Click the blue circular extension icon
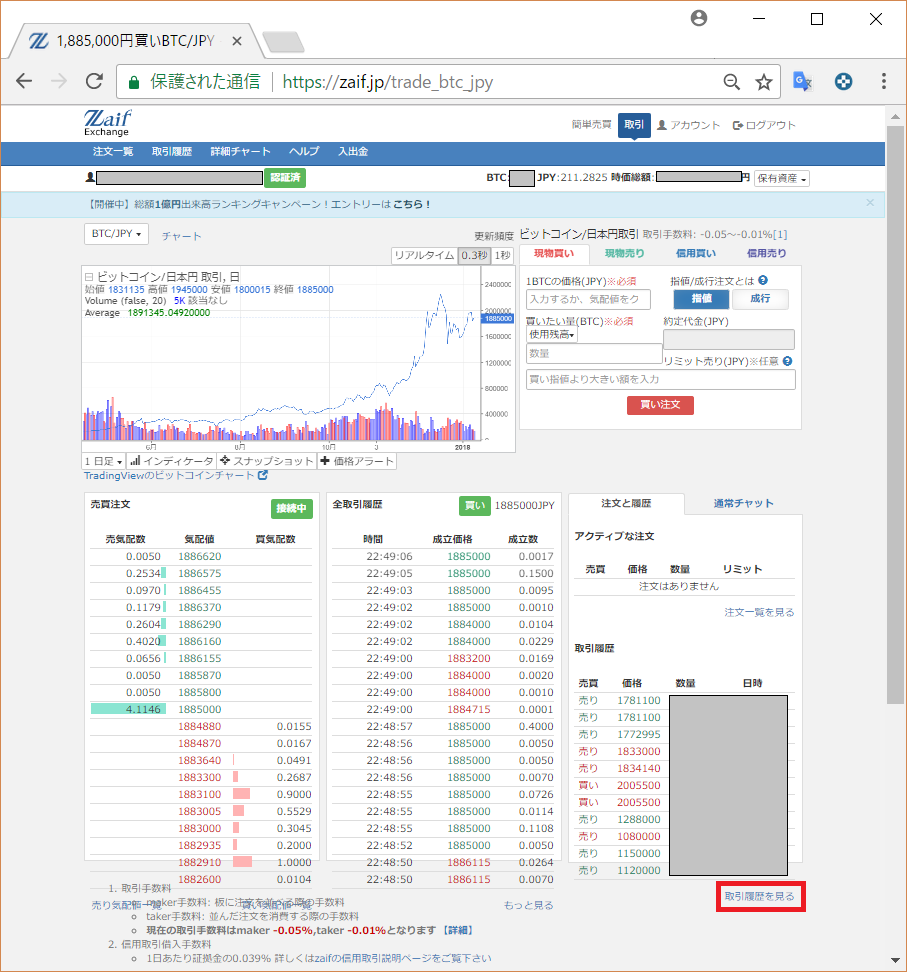Screen dimensions: 907x972 [x=843, y=81]
